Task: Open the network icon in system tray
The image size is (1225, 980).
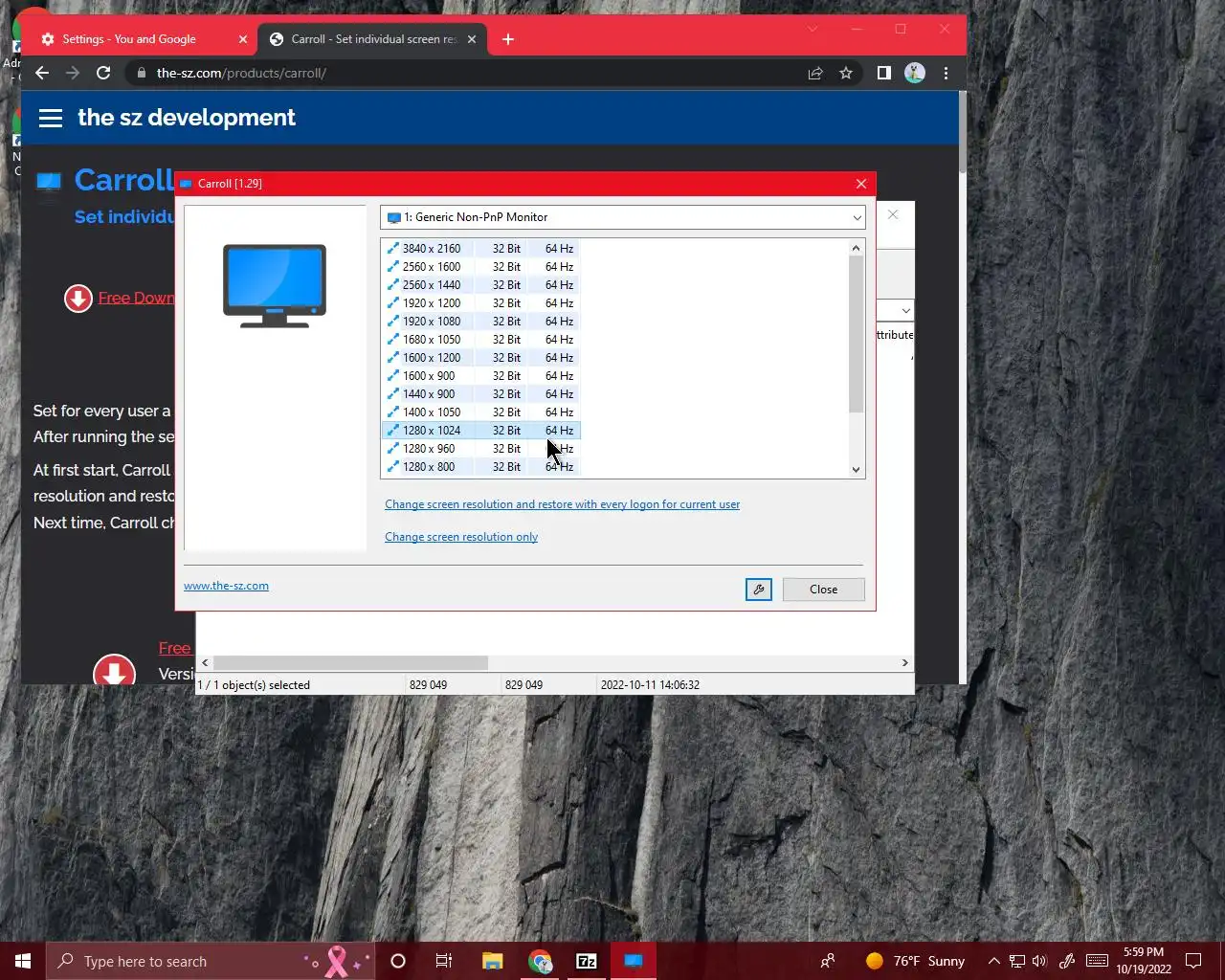Action: coord(1016,961)
